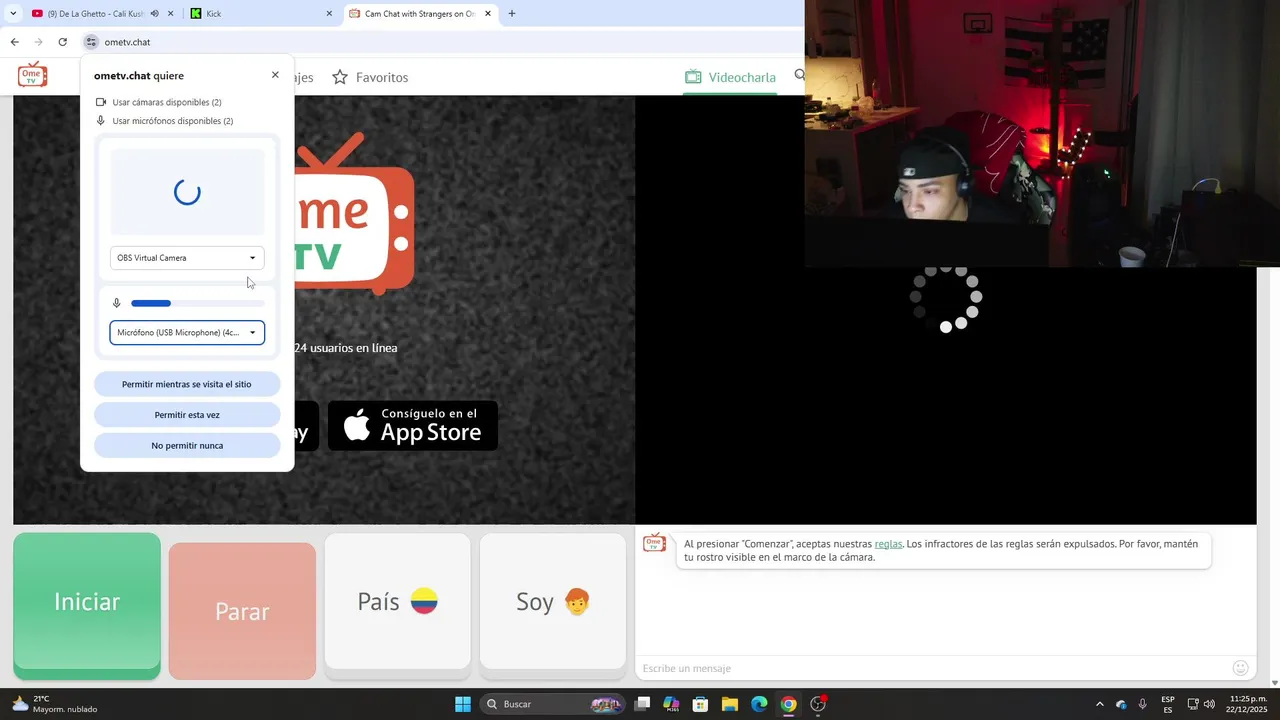The height and width of the screenshot is (720, 1280).
Task: Open Google Chrome from taskbar
Action: [788, 704]
